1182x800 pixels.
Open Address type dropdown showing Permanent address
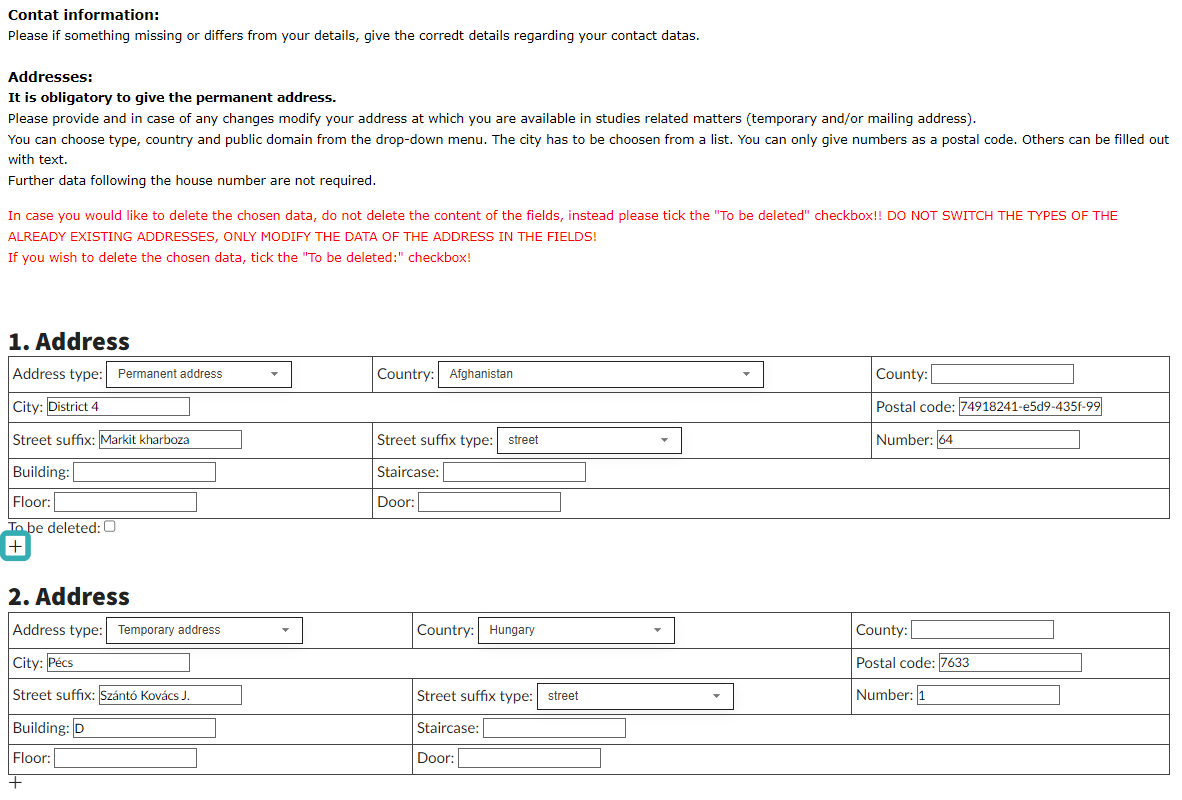(198, 374)
